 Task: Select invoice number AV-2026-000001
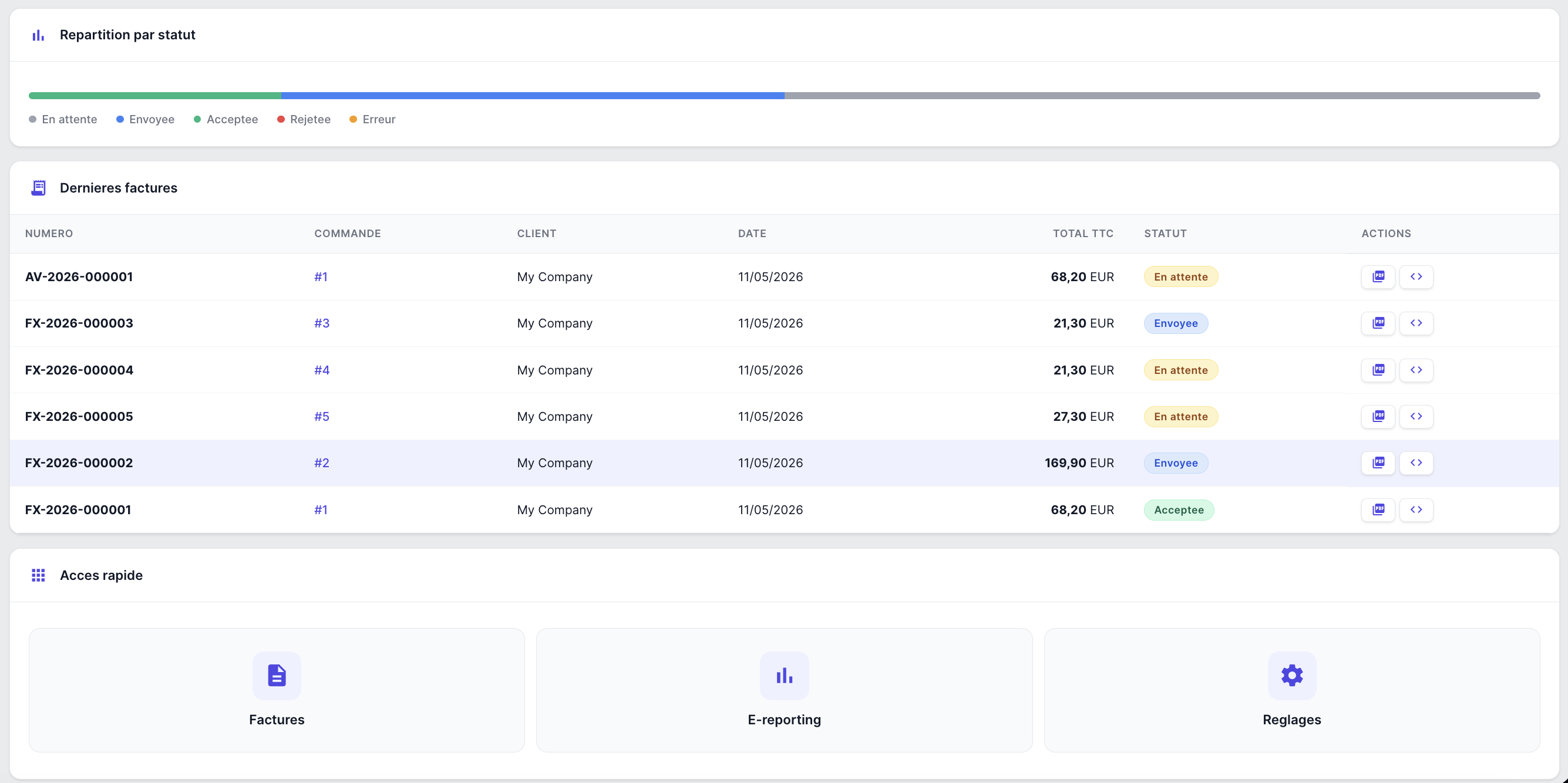tap(79, 277)
